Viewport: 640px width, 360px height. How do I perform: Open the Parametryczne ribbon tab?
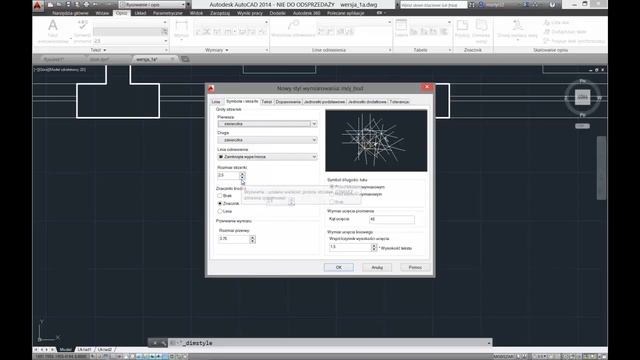pyautogui.click(x=167, y=13)
